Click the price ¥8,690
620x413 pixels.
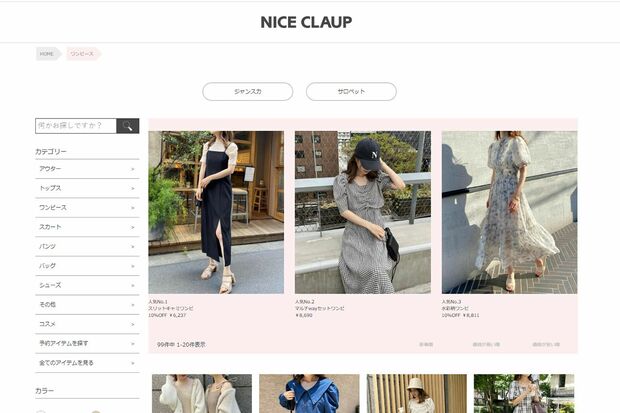click(304, 315)
